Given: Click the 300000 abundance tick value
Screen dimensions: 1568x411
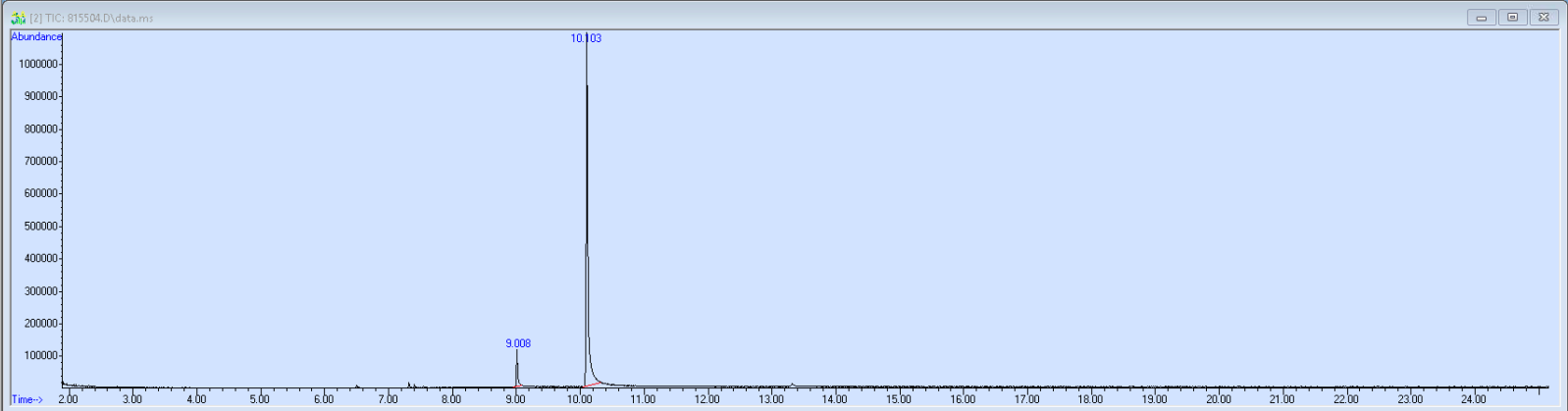Looking at the screenshot, I should tap(41, 291).
